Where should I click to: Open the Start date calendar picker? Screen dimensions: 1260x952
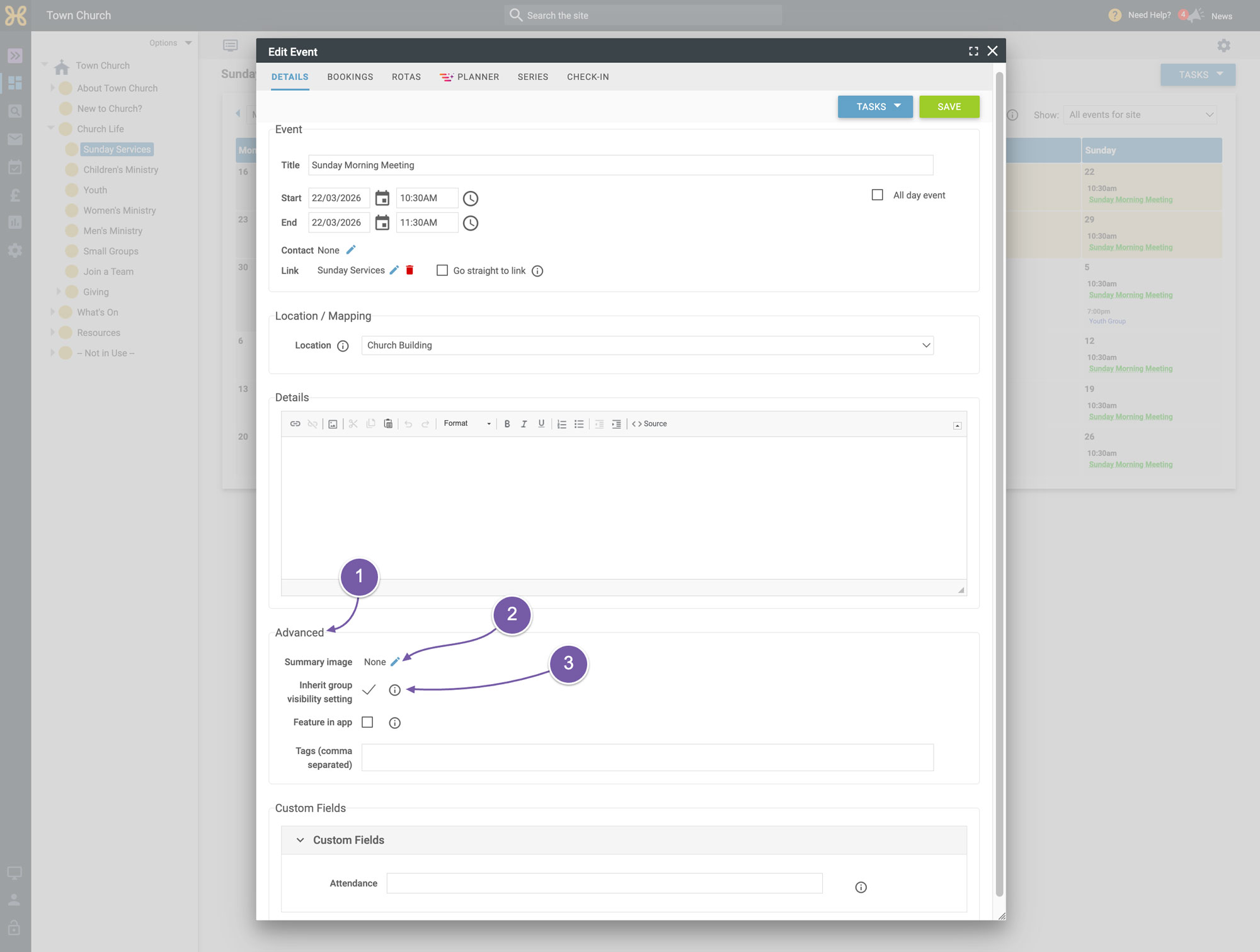[382, 198]
